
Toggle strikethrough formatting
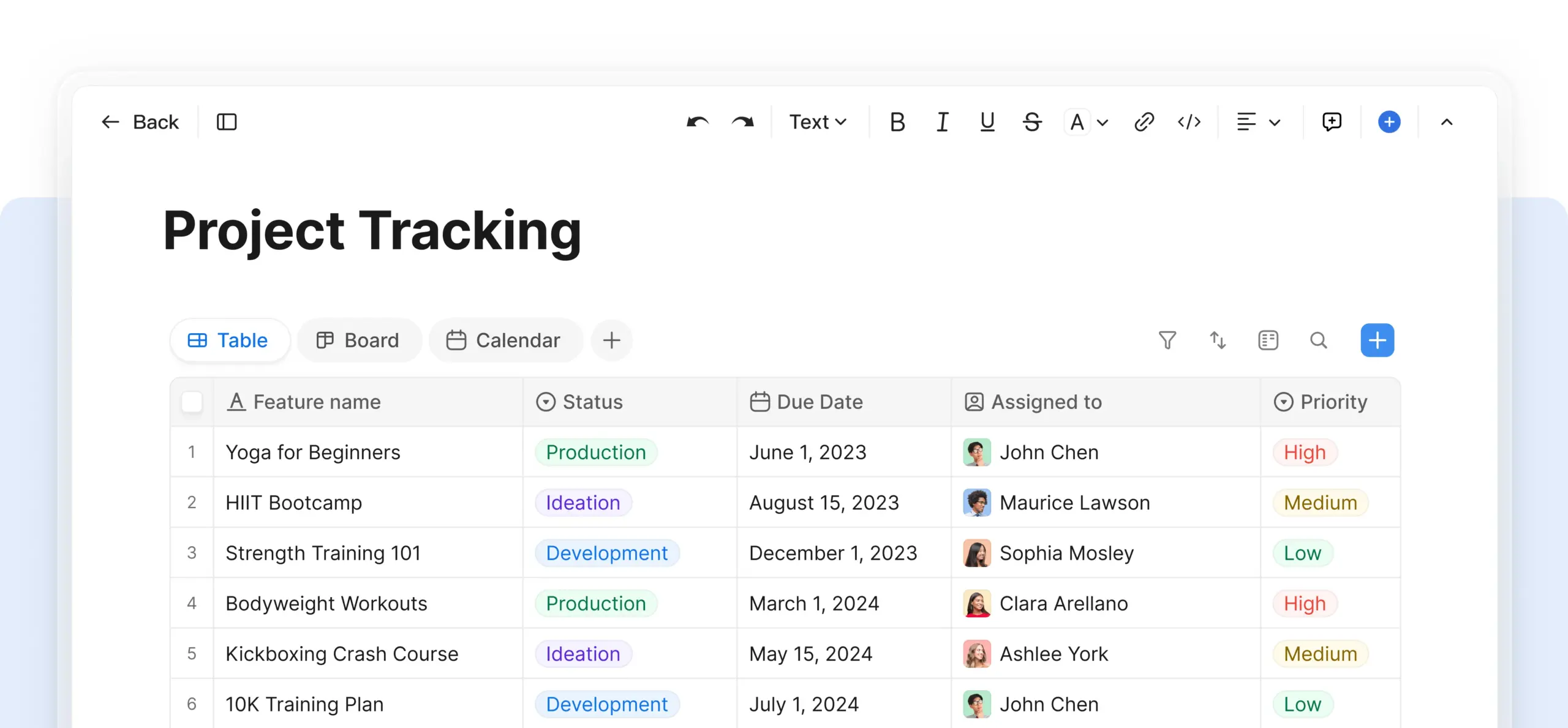1032,122
